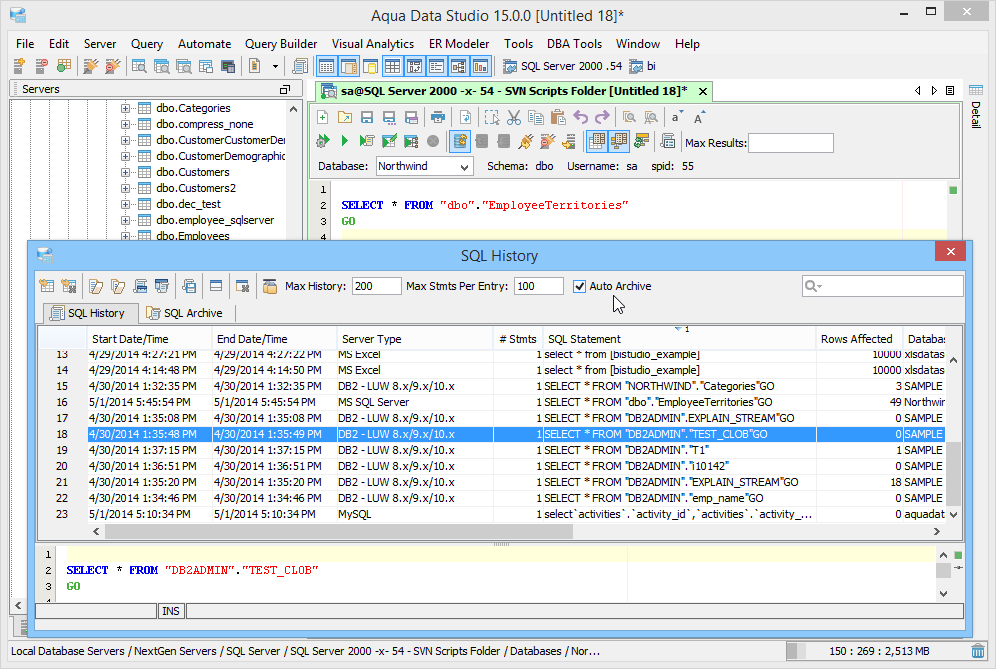The image size is (996, 669).
Task: Save the script with the first floppy icon
Action: click(x=367, y=118)
